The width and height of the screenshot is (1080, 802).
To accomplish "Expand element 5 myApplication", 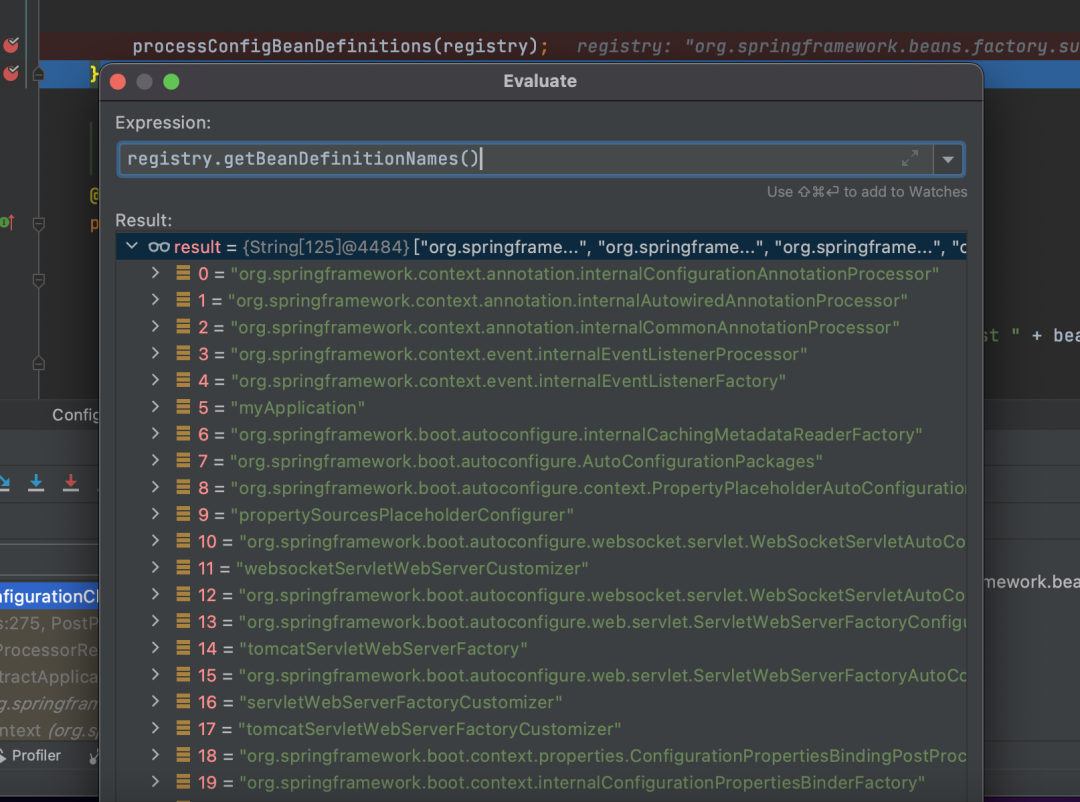I will point(156,407).
